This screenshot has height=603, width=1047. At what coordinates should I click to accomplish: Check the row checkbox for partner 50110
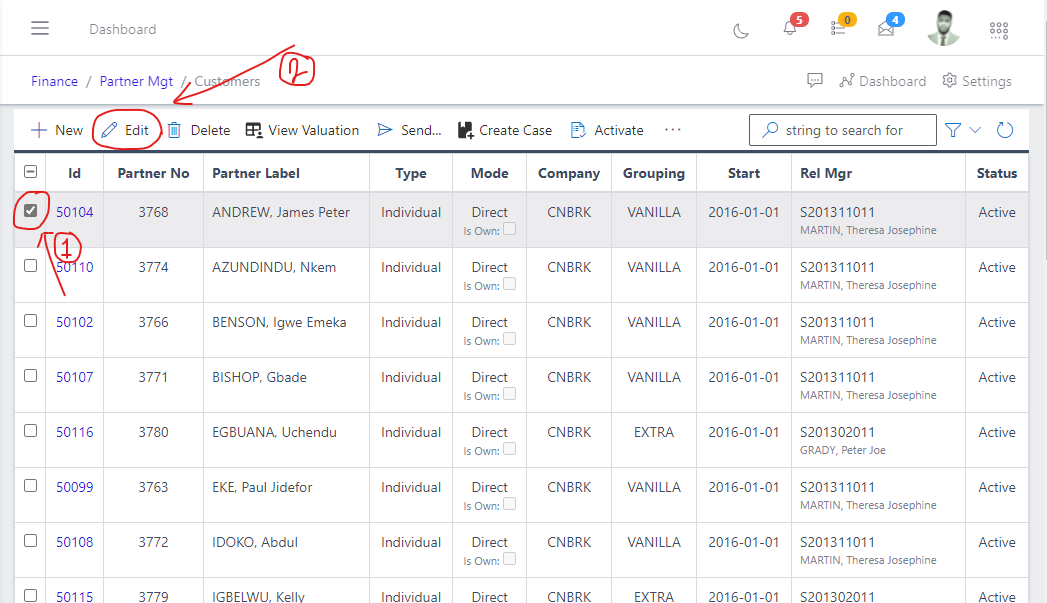pos(29,265)
